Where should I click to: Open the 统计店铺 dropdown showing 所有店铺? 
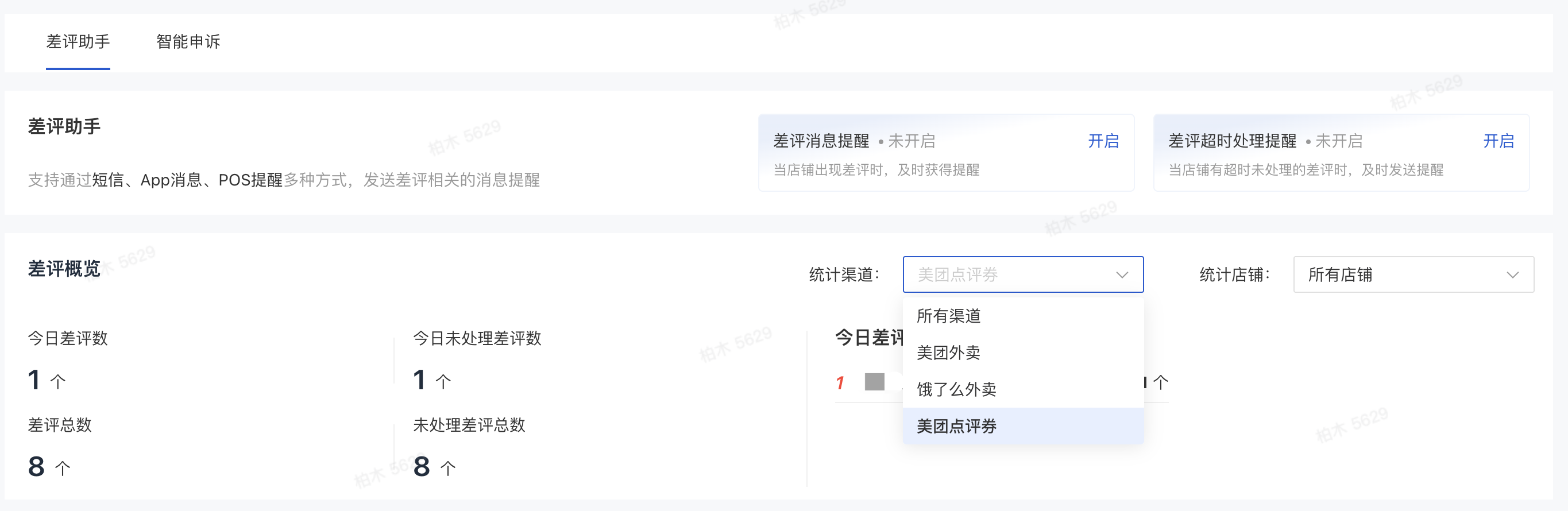pyautogui.click(x=1400, y=274)
